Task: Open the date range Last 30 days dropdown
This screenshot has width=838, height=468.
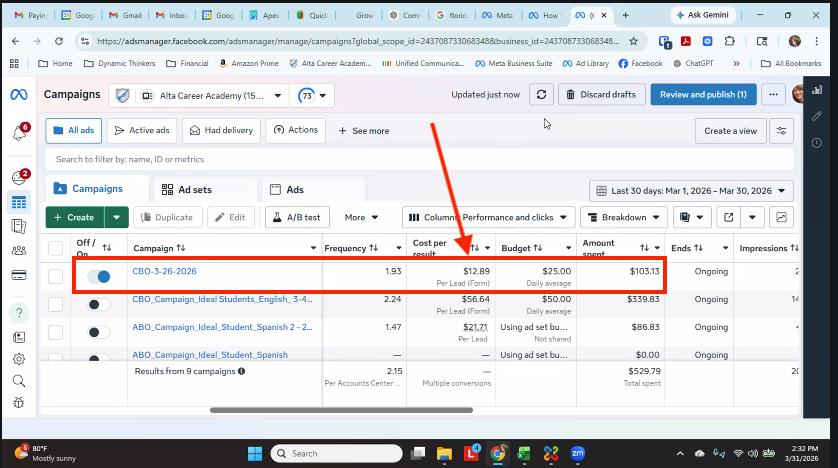Action: pos(691,191)
